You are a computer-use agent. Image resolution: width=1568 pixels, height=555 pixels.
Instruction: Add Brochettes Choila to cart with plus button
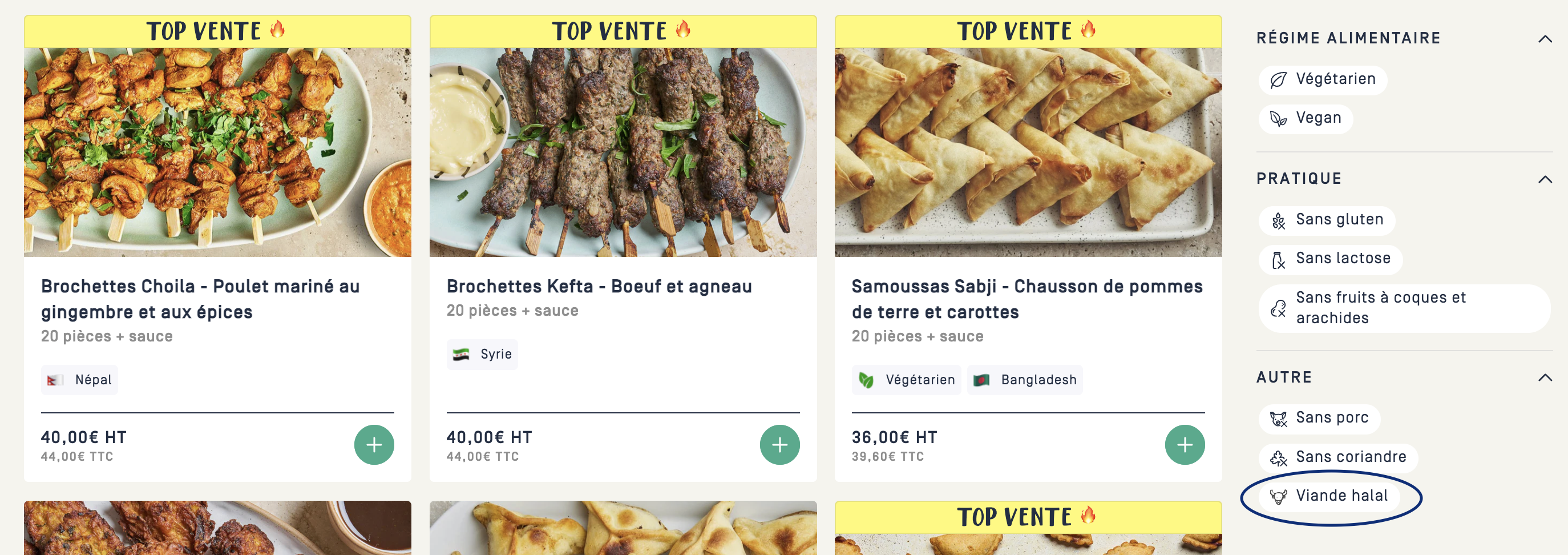tap(374, 445)
